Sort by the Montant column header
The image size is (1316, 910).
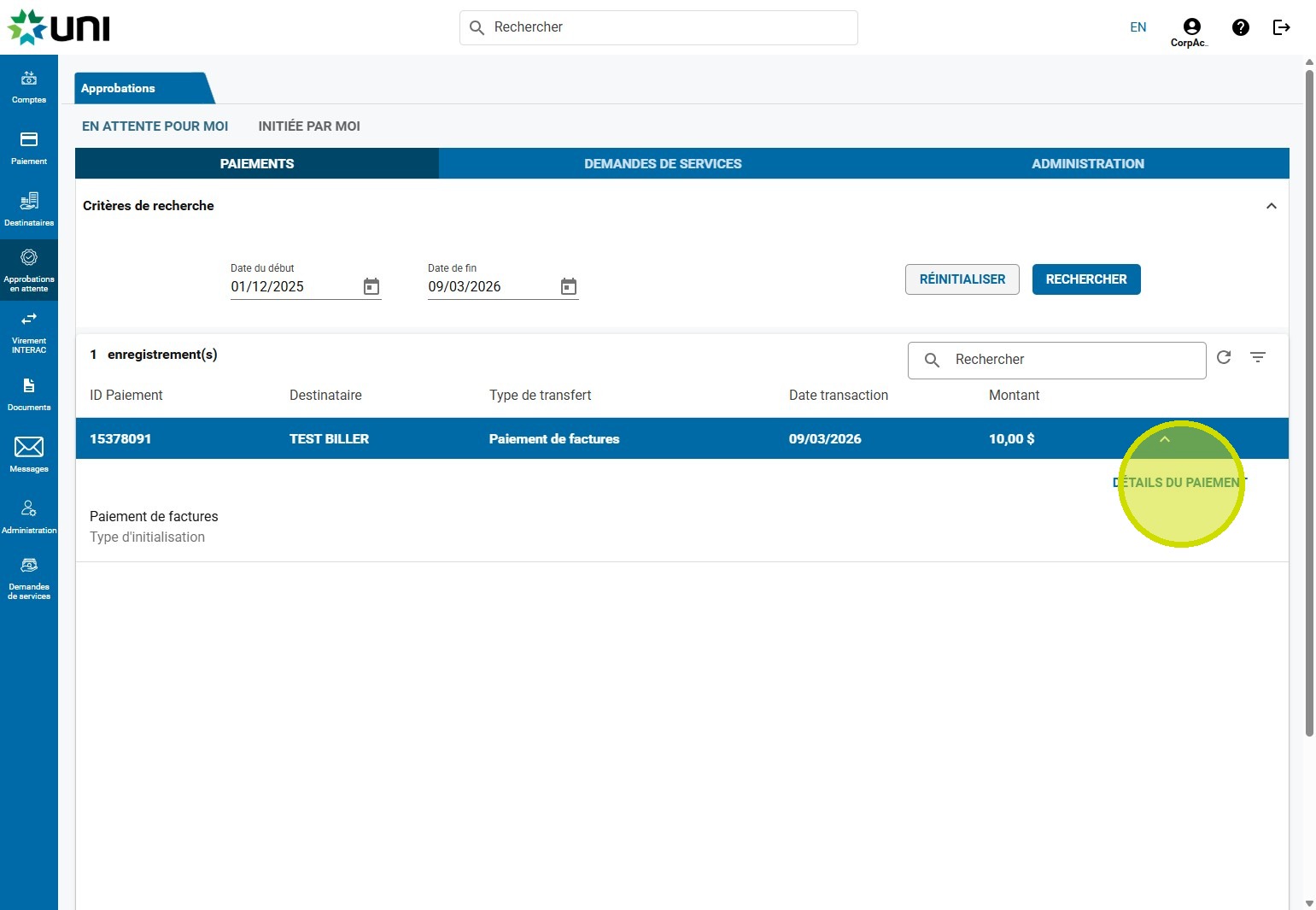(1015, 396)
